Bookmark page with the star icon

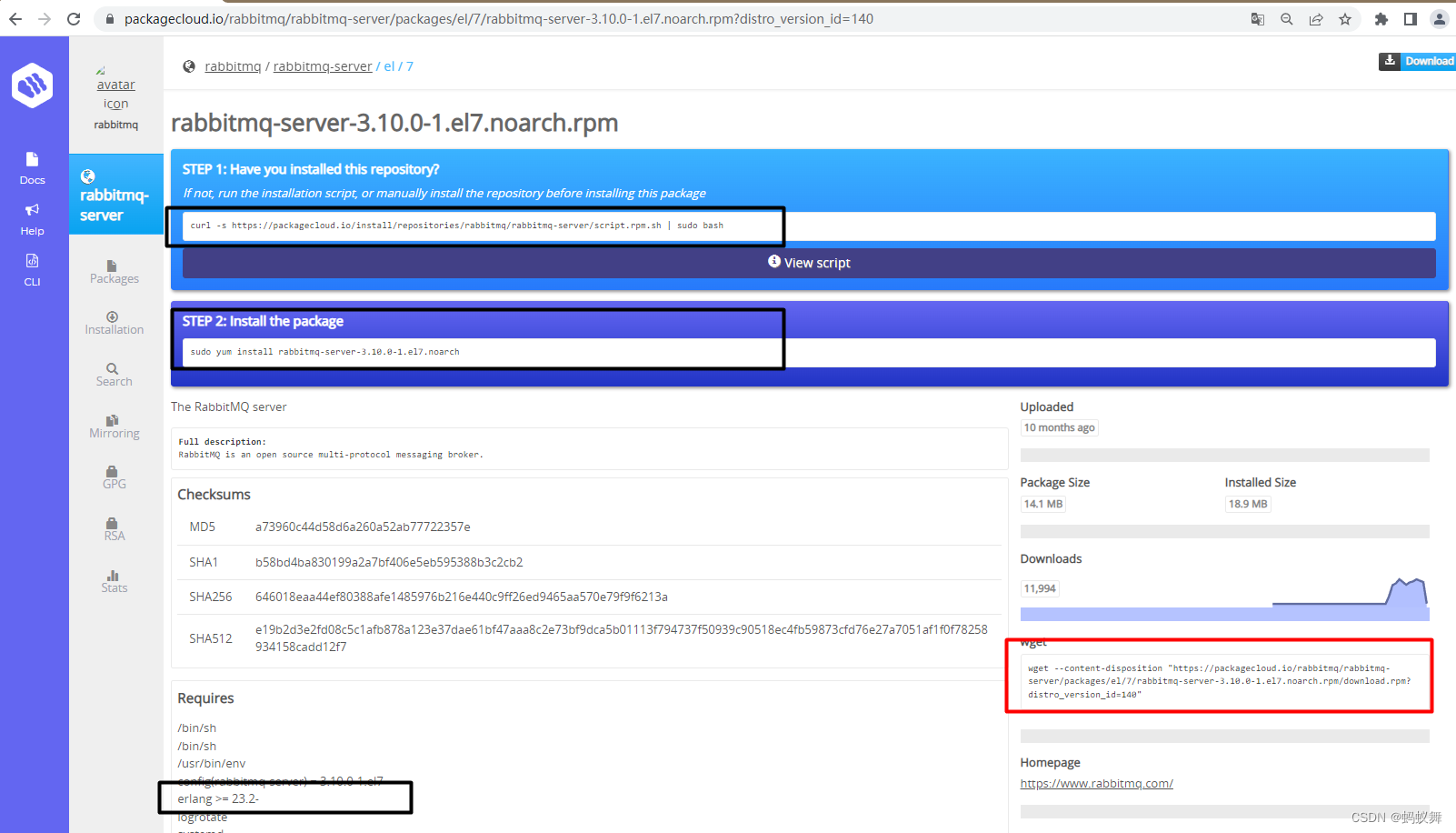pyautogui.click(x=1345, y=19)
